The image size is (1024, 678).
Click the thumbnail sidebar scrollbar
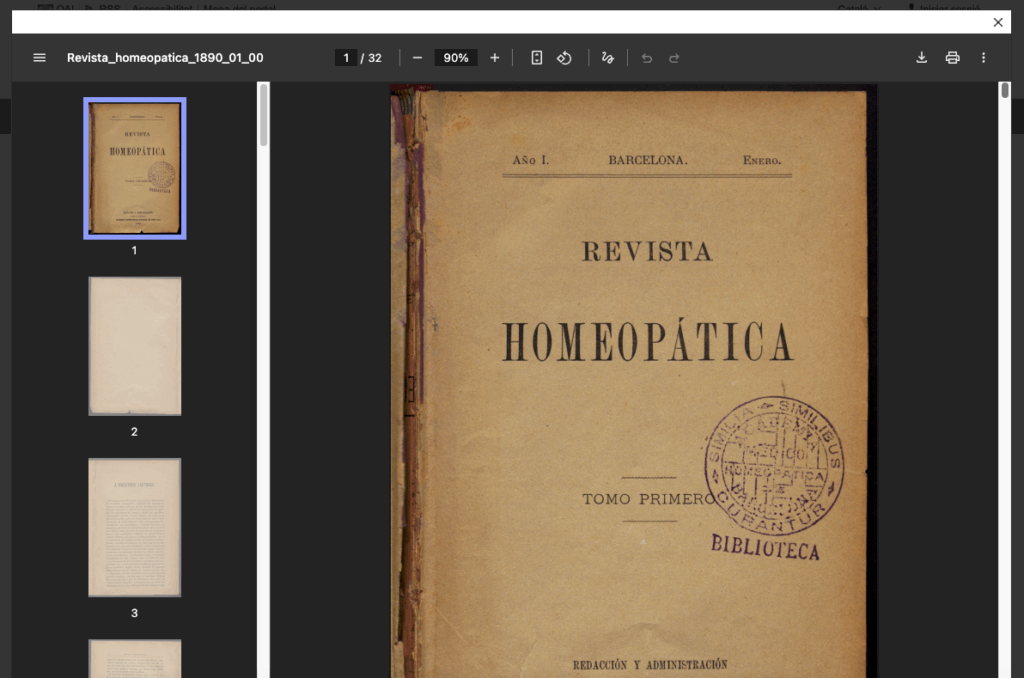click(x=264, y=115)
